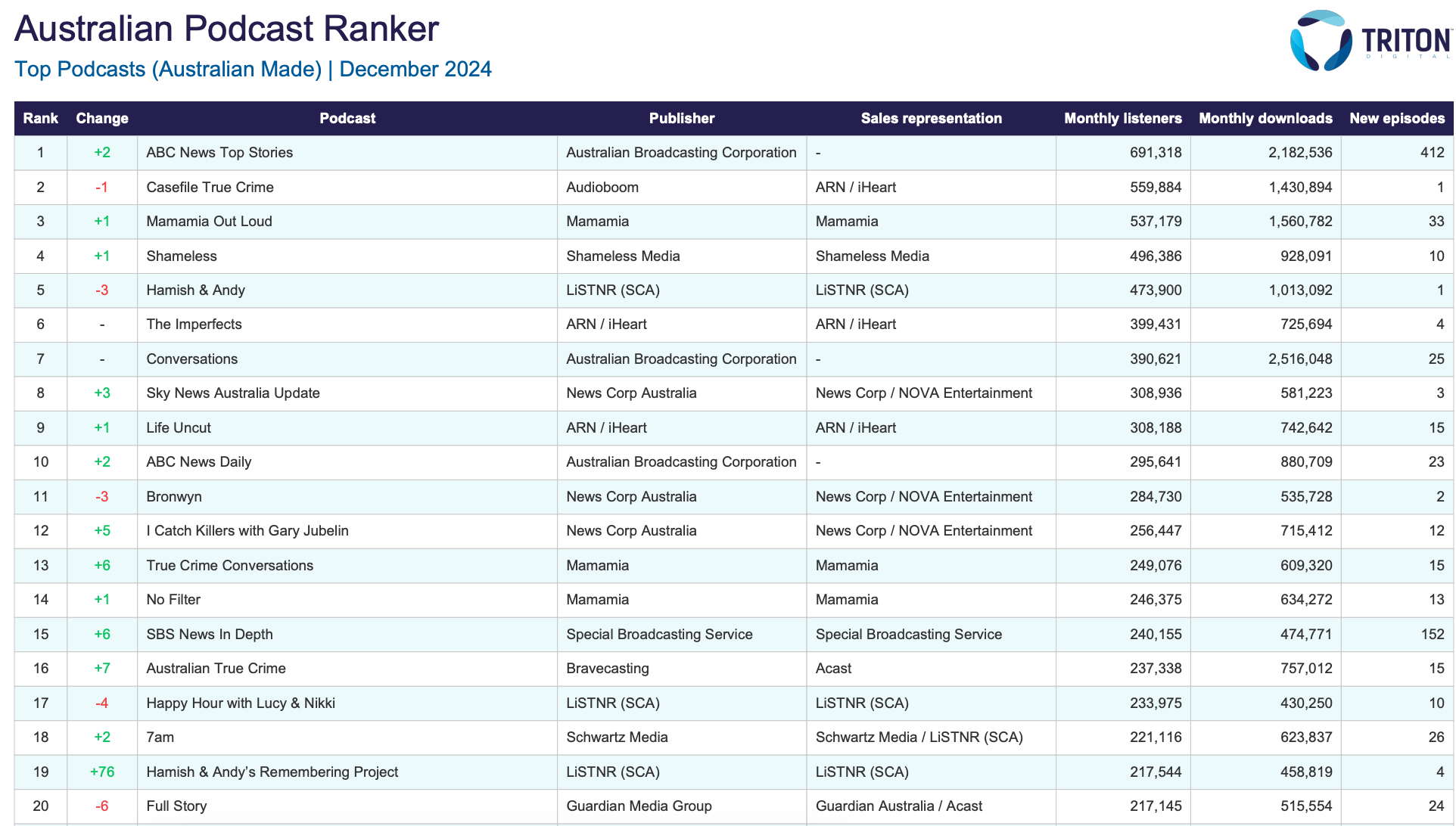Click the Conversations podcast name
Viewport: 1456px width, 826px height.
pyautogui.click(x=191, y=359)
